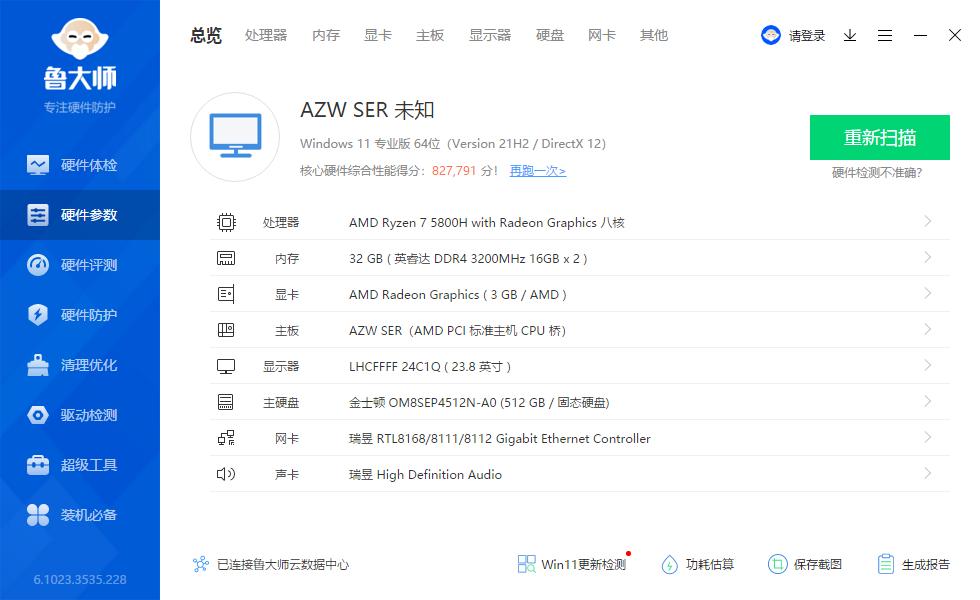This screenshot has width=980, height=600.
Task: Open 超级工具 toolbox icon
Action: [x=38, y=465]
